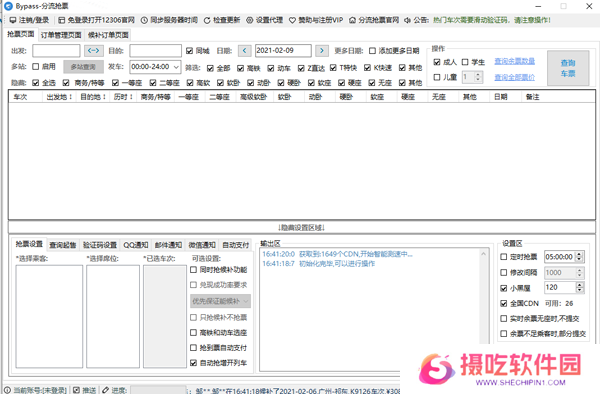Toggle the 推送 status bar item

(x=85, y=390)
